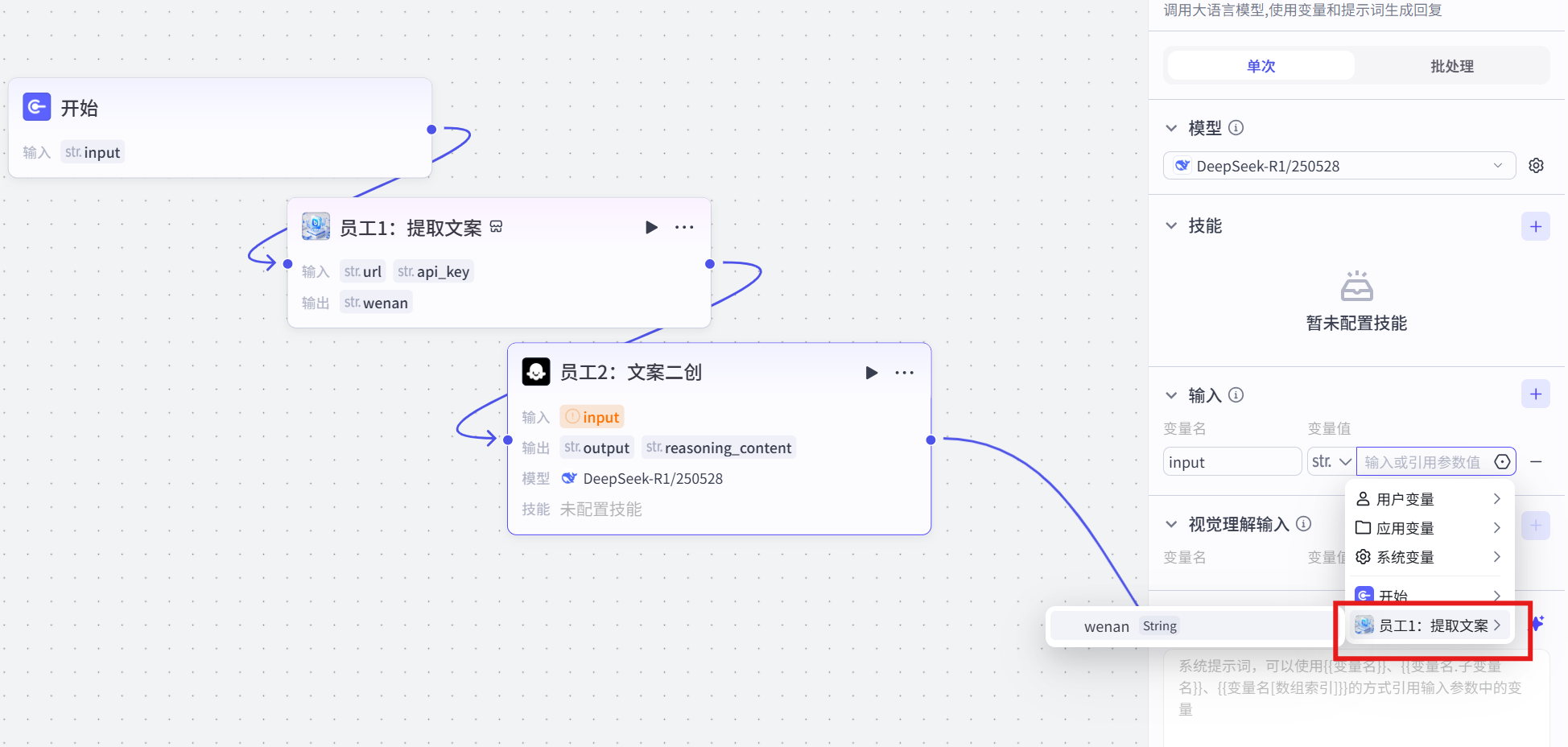Click the info icon next to 输入
Image resolution: width=1568 pixels, height=747 pixels.
pos(1236,394)
